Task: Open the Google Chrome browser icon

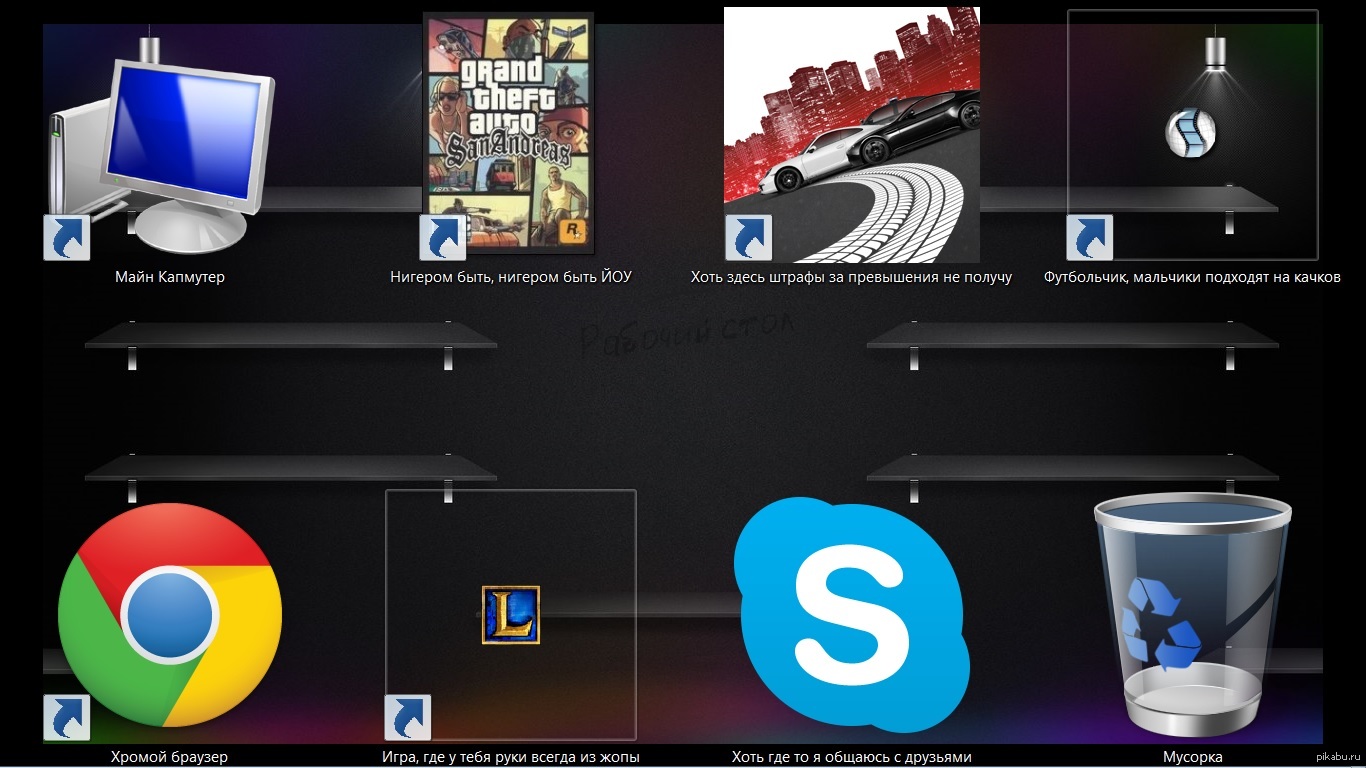Action: pos(170,614)
